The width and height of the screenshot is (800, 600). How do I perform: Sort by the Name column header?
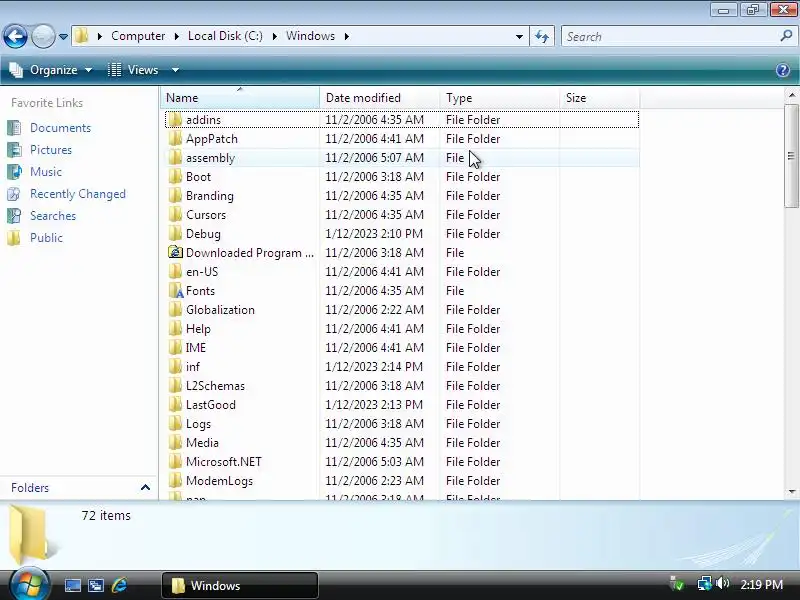pos(240,97)
